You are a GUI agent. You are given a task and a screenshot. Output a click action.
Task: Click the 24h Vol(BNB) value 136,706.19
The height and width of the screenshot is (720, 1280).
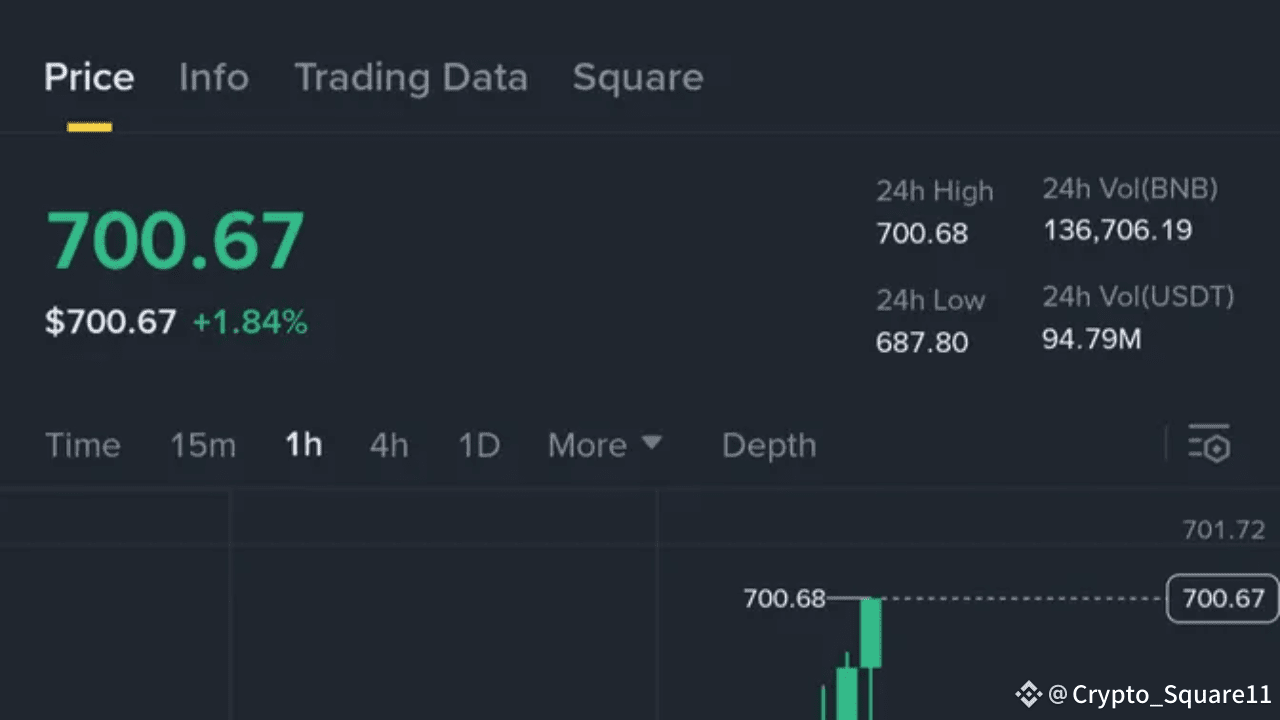pos(1117,231)
